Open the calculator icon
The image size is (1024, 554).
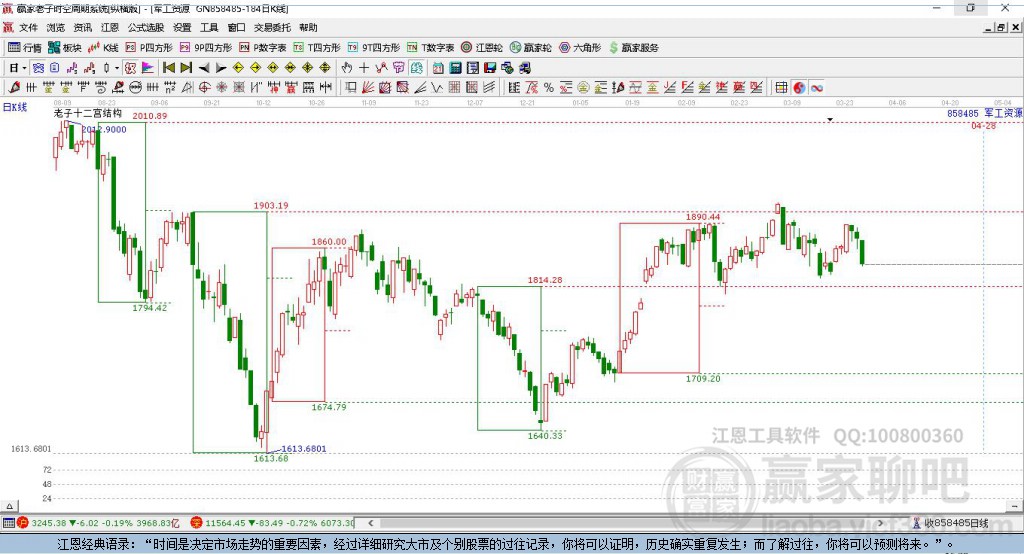coord(455,67)
